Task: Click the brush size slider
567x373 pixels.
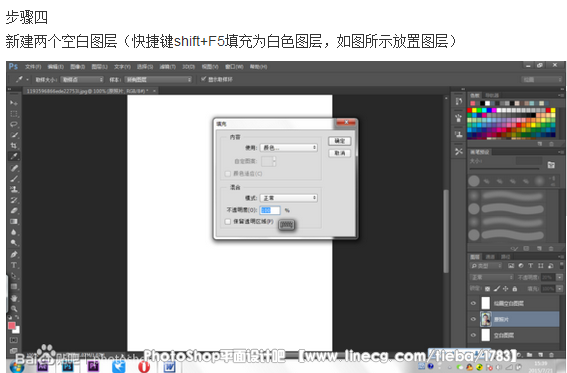Action: [504, 168]
